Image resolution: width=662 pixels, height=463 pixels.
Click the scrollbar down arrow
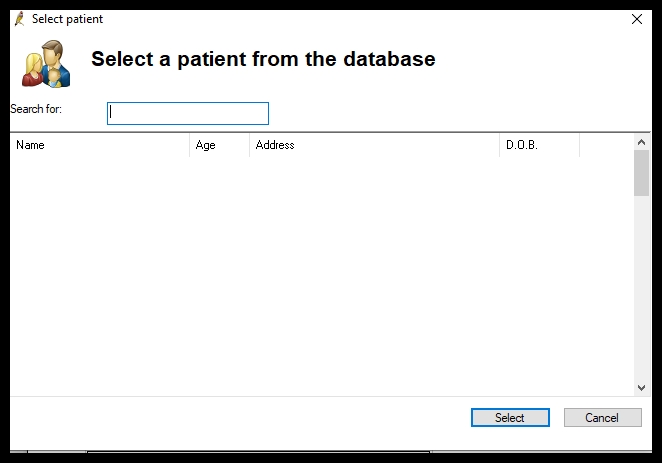641,387
